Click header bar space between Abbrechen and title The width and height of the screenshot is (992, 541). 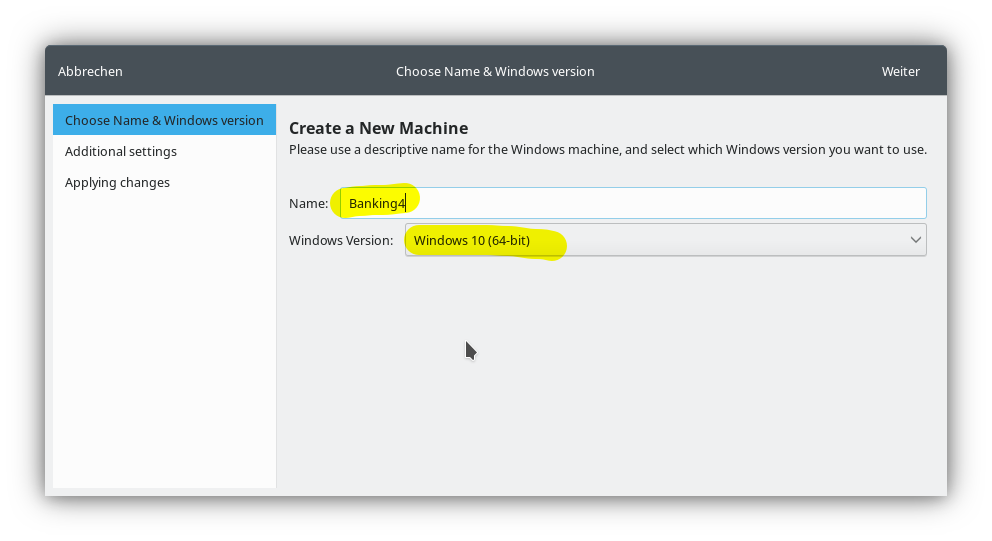point(260,71)
